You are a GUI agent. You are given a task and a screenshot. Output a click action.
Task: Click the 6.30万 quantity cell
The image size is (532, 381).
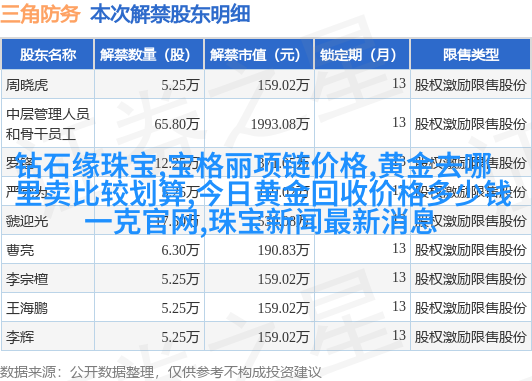click(x=149, y=250)
